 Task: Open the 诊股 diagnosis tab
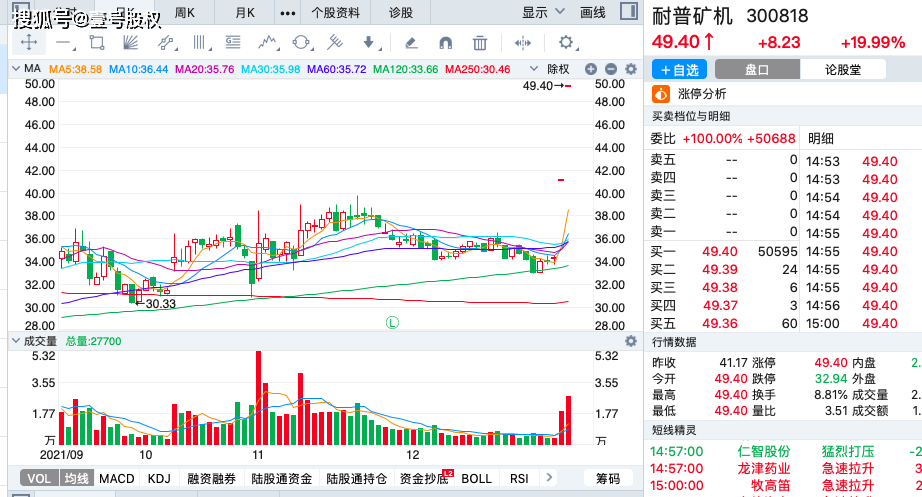click(401, 12)
